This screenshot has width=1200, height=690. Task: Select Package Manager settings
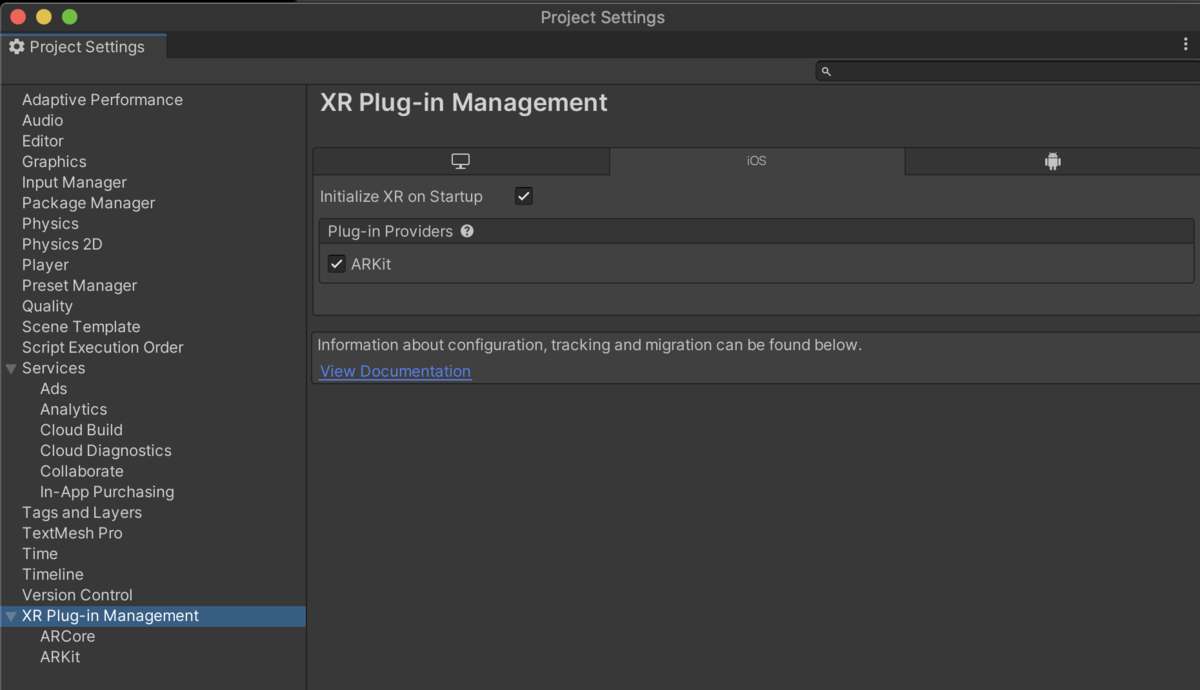[88, 203]
